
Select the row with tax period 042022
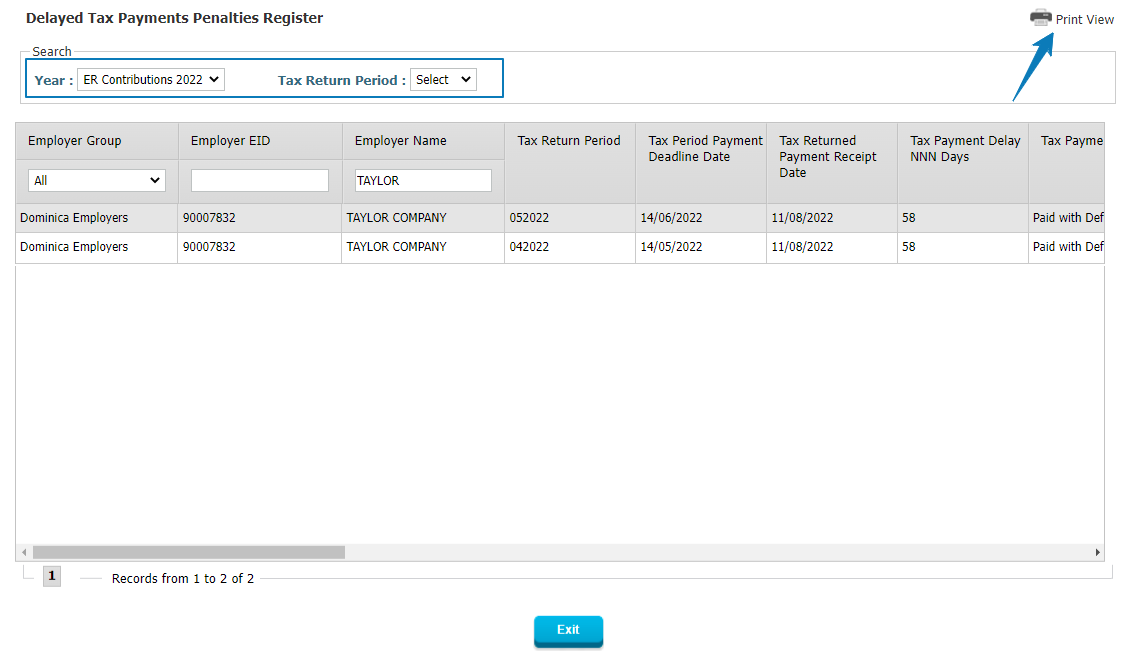pyautogui.click(x=529, y=247)
